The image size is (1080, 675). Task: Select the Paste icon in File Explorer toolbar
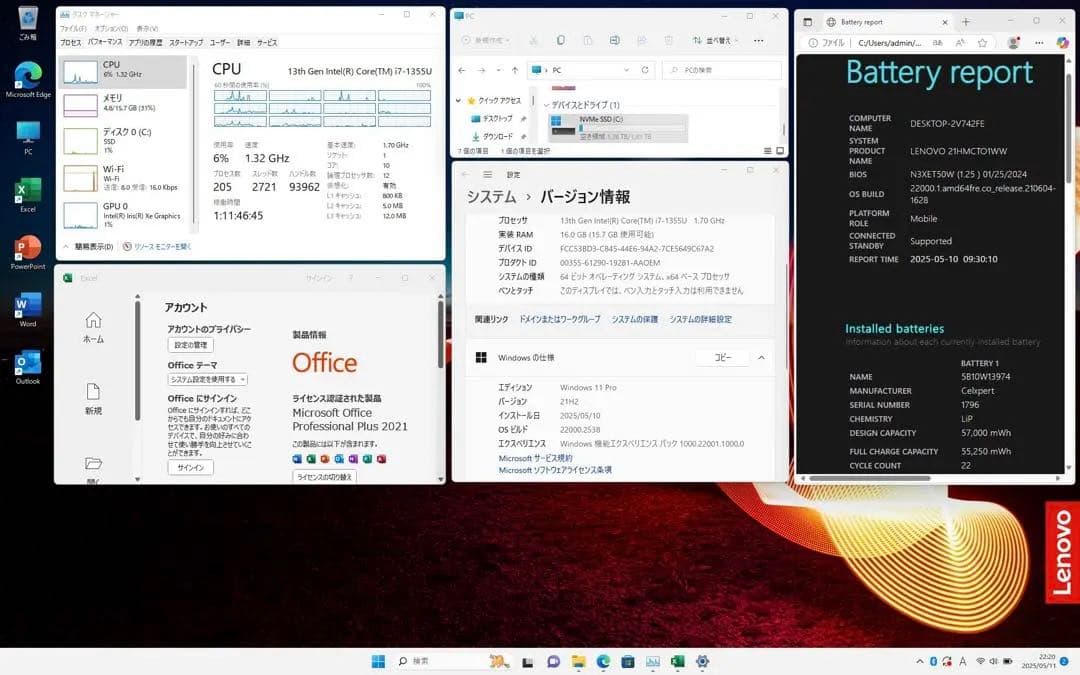[587, 39]
